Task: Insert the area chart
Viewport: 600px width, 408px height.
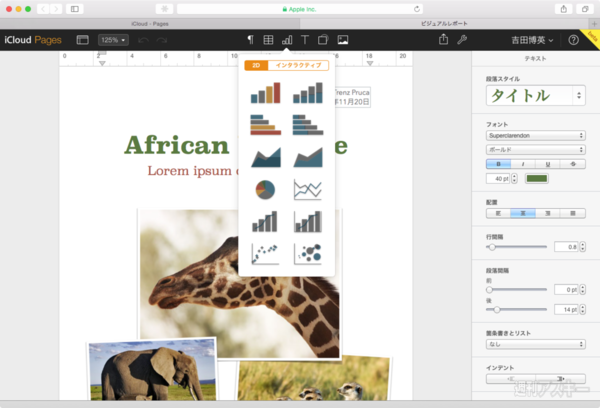Action: 266,157
